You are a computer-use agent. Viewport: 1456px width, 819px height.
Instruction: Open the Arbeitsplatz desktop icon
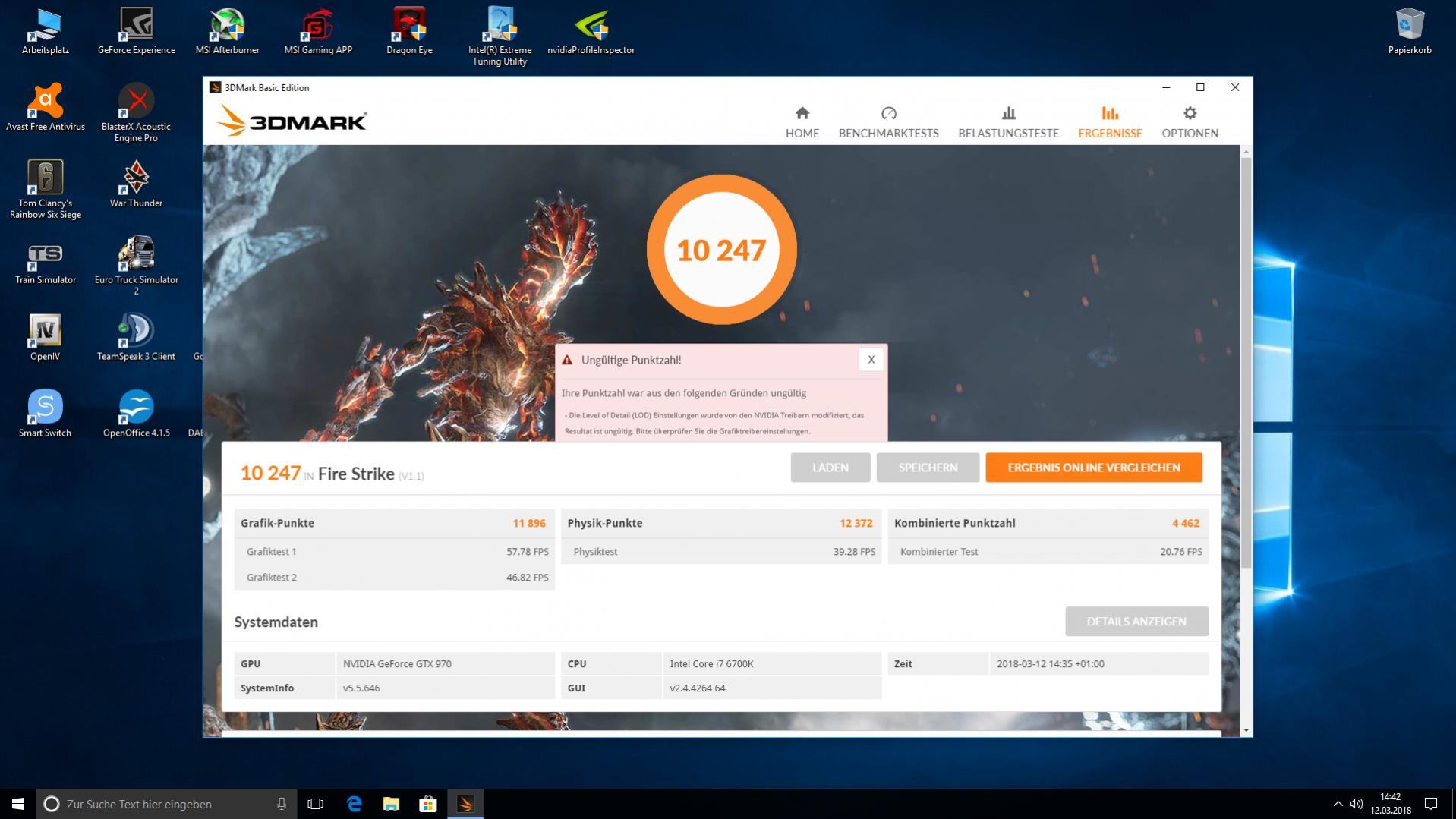(x=45, y=32)
